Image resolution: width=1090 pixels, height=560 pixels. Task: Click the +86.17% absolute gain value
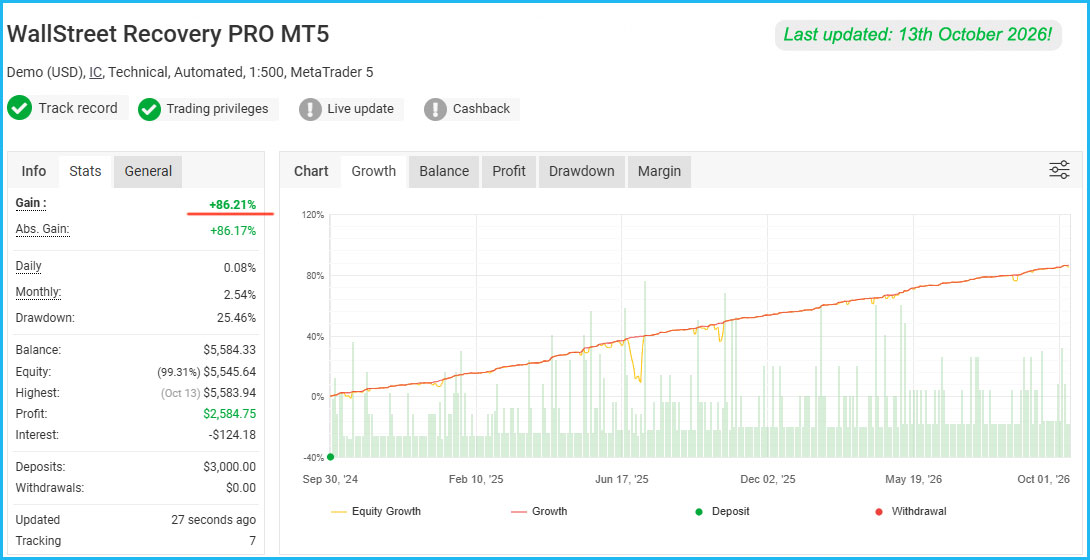(x=233, y=231)
